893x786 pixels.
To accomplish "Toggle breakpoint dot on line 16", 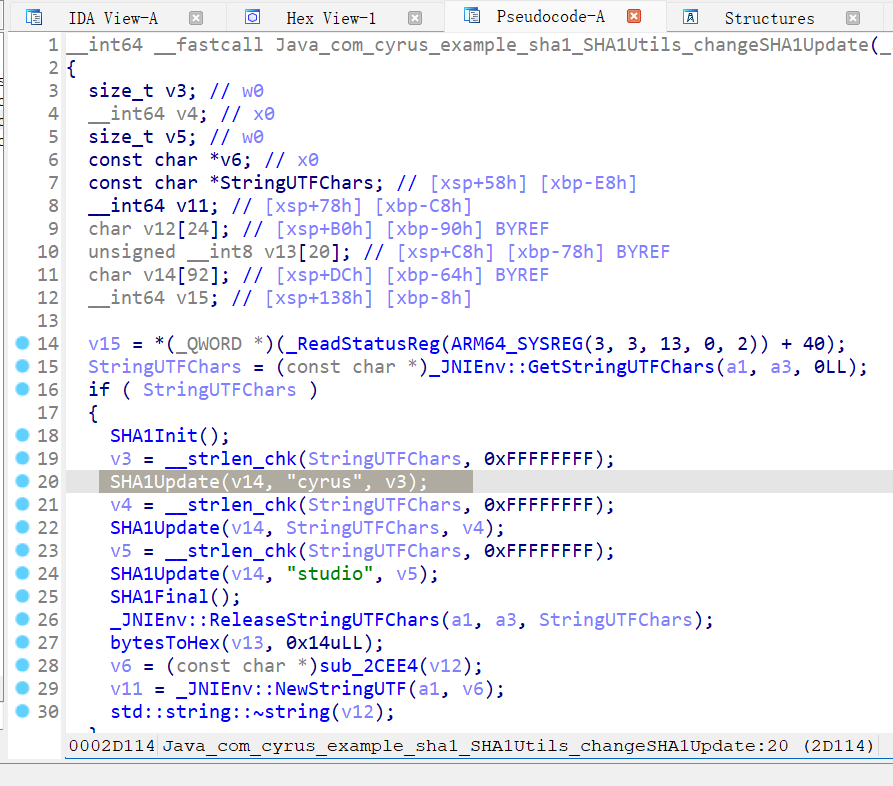I will pos(22,389).
